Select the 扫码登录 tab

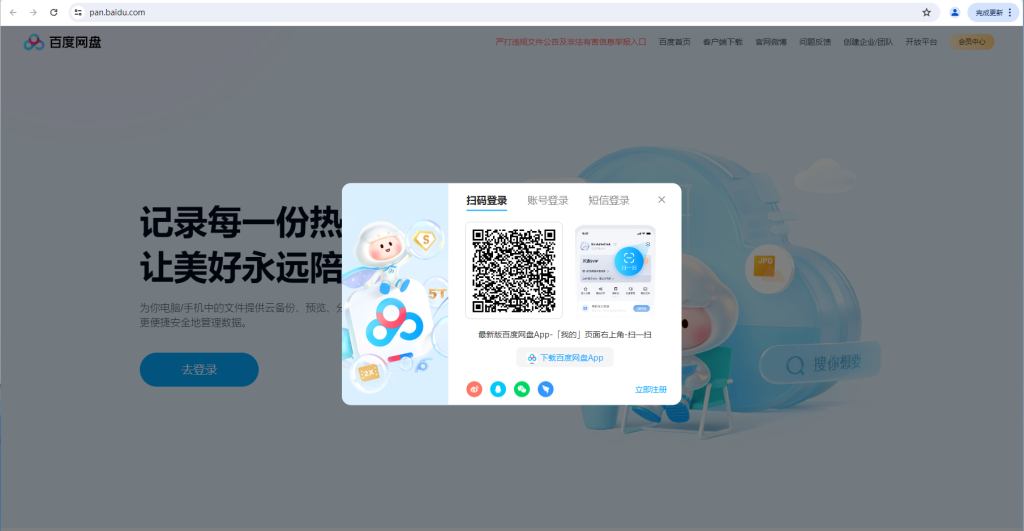coord(487,201)
